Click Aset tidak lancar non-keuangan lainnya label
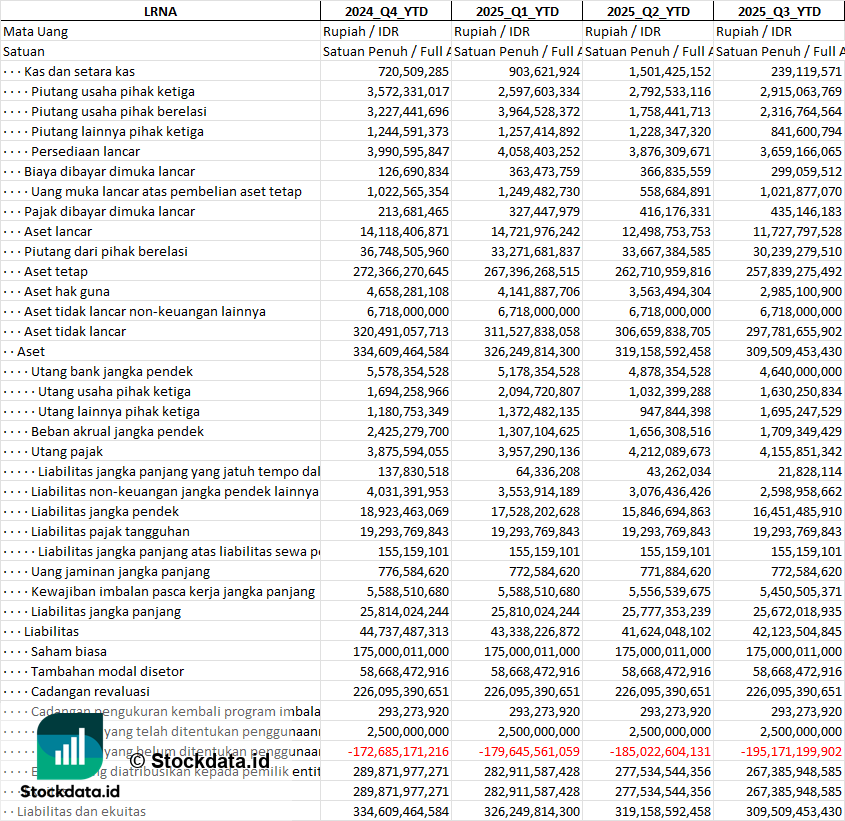 pos(144,311)
